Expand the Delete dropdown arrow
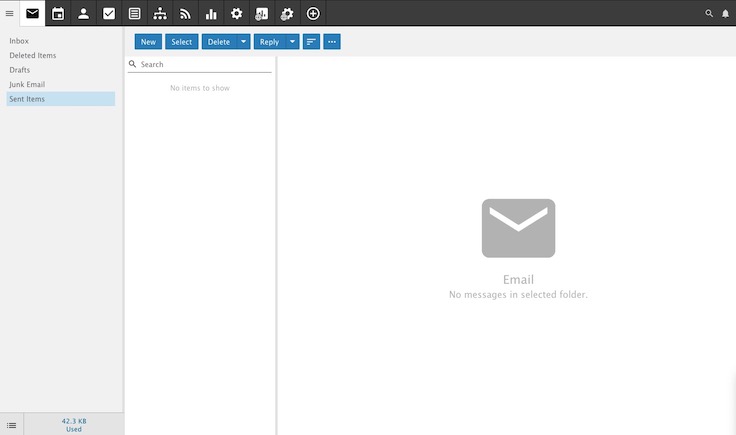This screenshot has height=435, width=736. click(x=244, y=42)
